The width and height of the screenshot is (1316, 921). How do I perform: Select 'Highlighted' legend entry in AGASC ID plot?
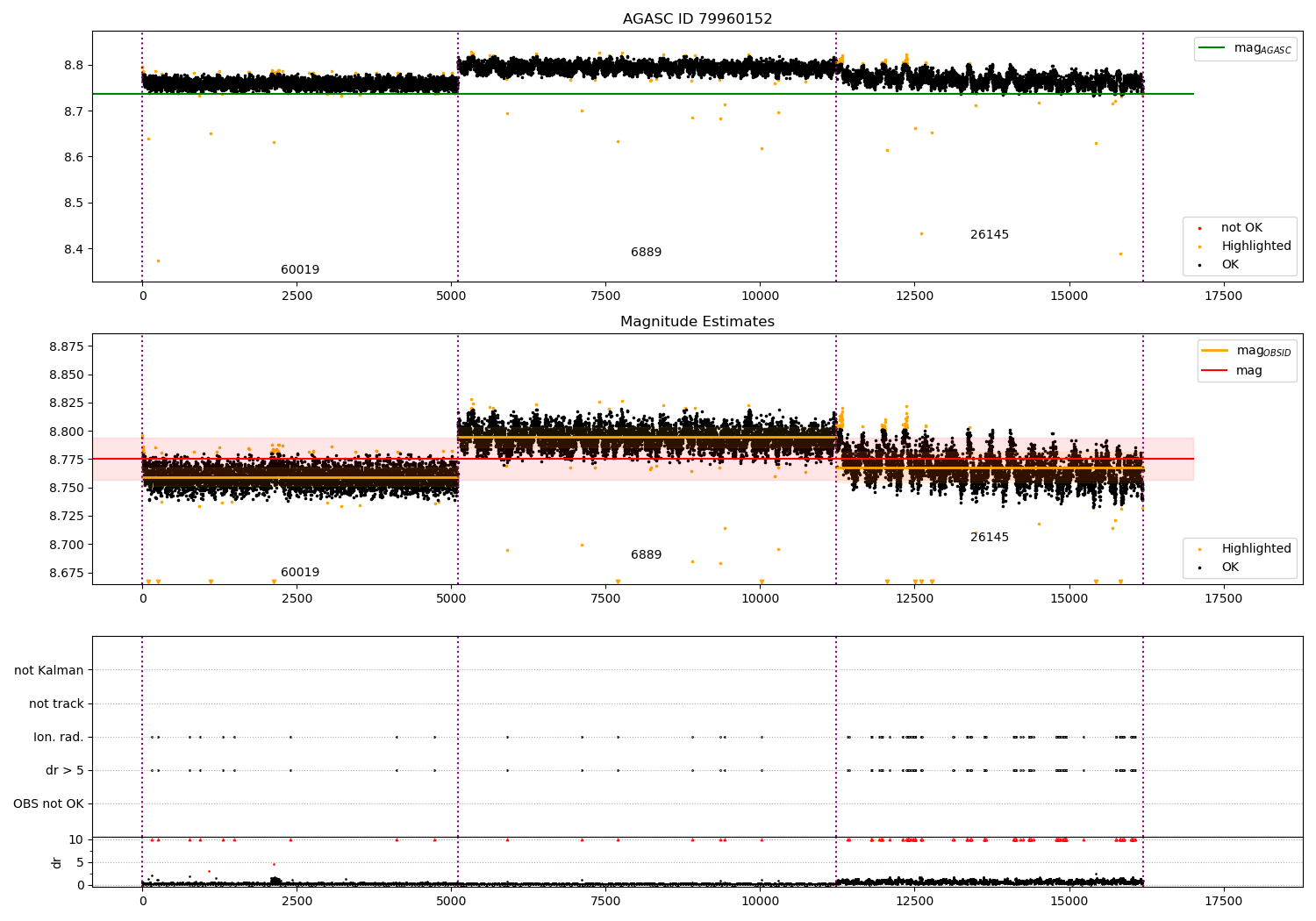coord(1256,246)
